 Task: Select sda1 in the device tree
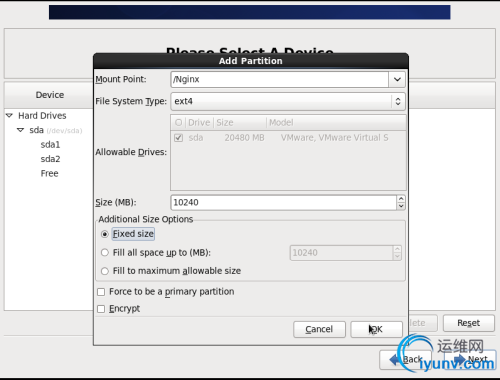50,145
